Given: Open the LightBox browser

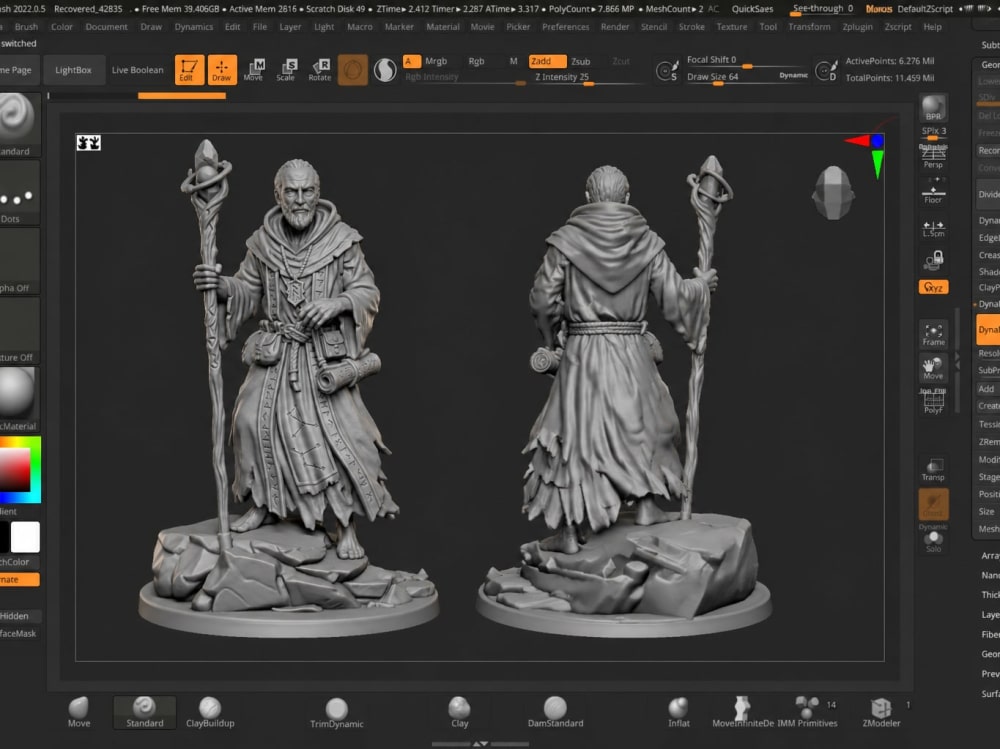Looking at the screenshot, I should (x=73, y=70).
